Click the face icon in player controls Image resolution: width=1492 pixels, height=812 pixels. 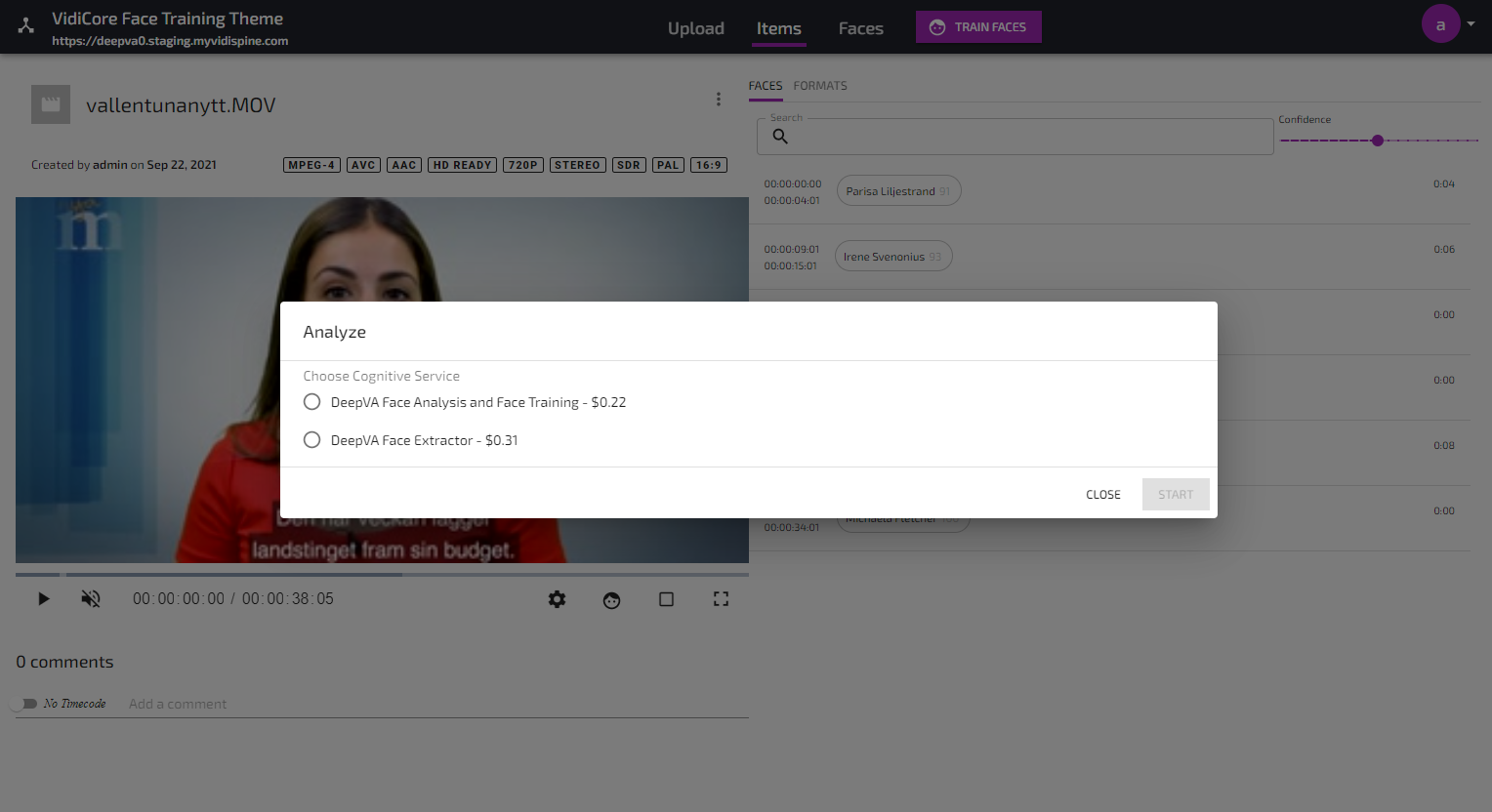[x=612, y=600]
